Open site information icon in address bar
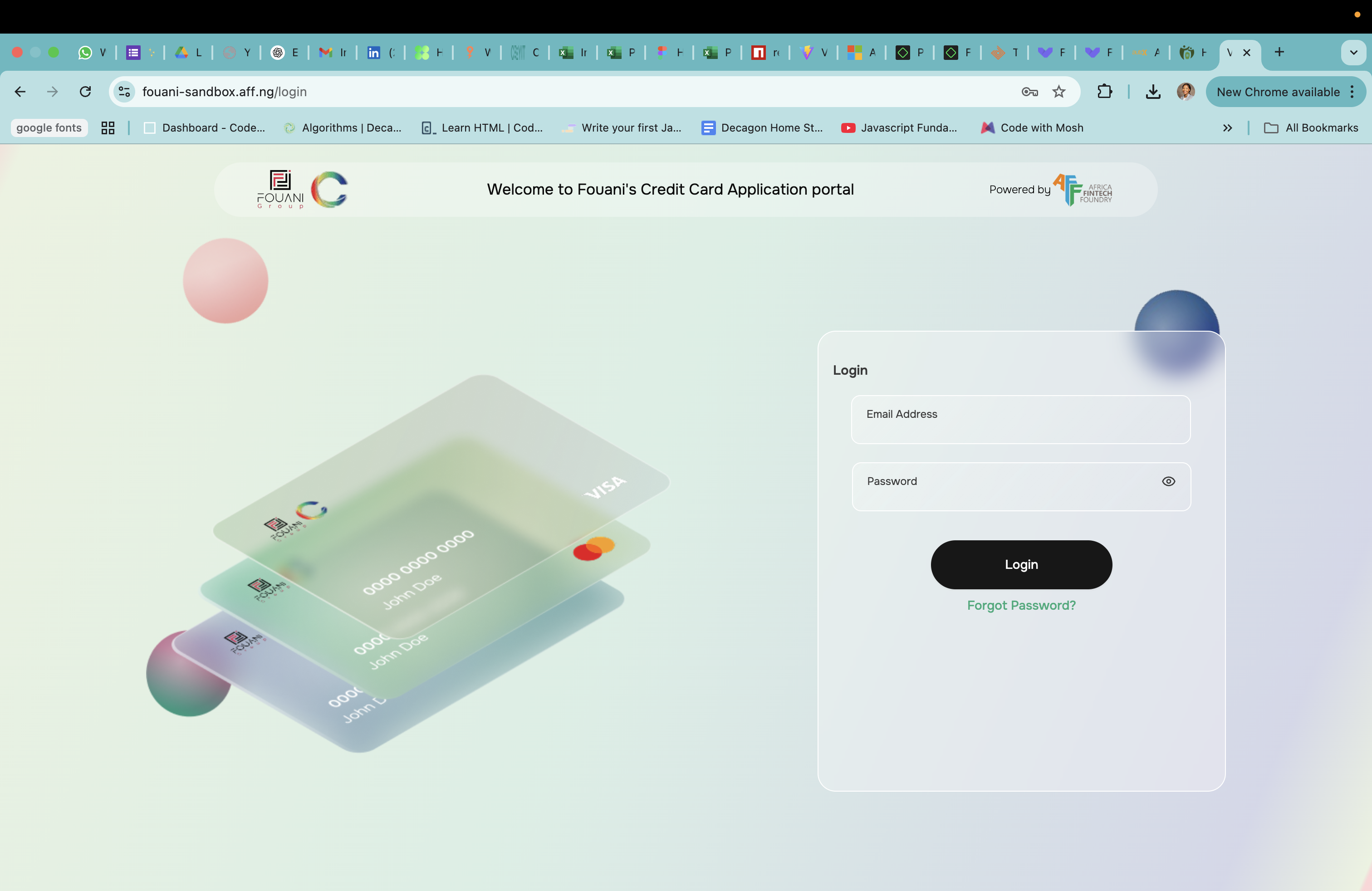Viewport: 1372px width, 891px height. click(124, 92)
